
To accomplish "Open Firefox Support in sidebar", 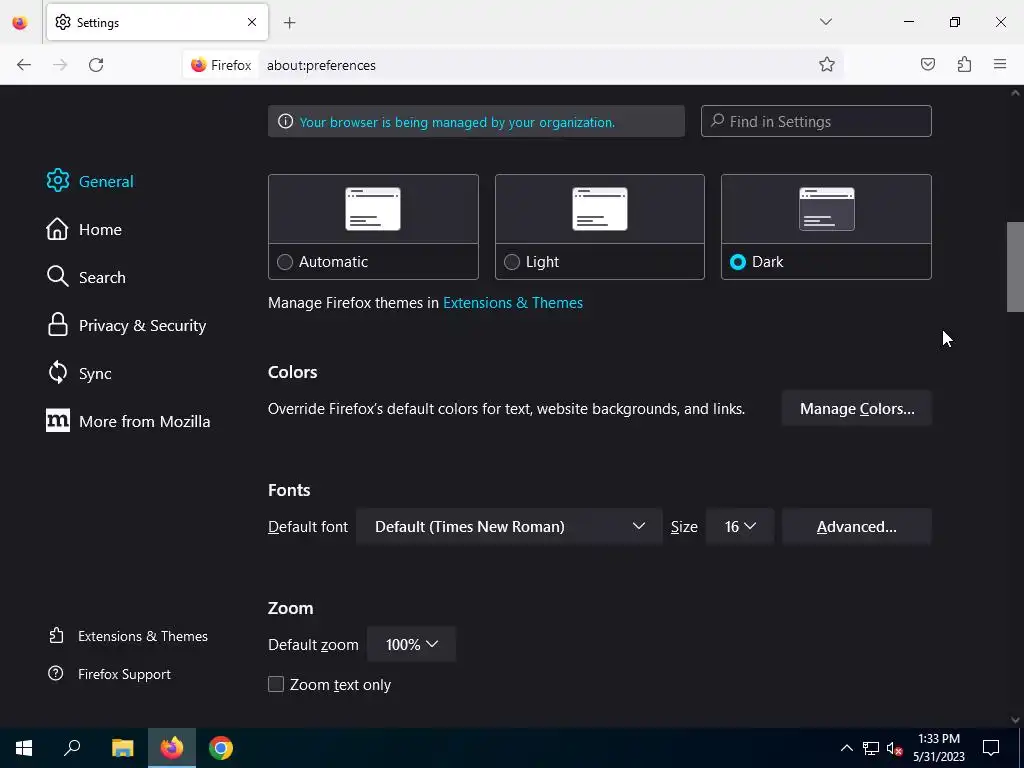I will (109, 674).
